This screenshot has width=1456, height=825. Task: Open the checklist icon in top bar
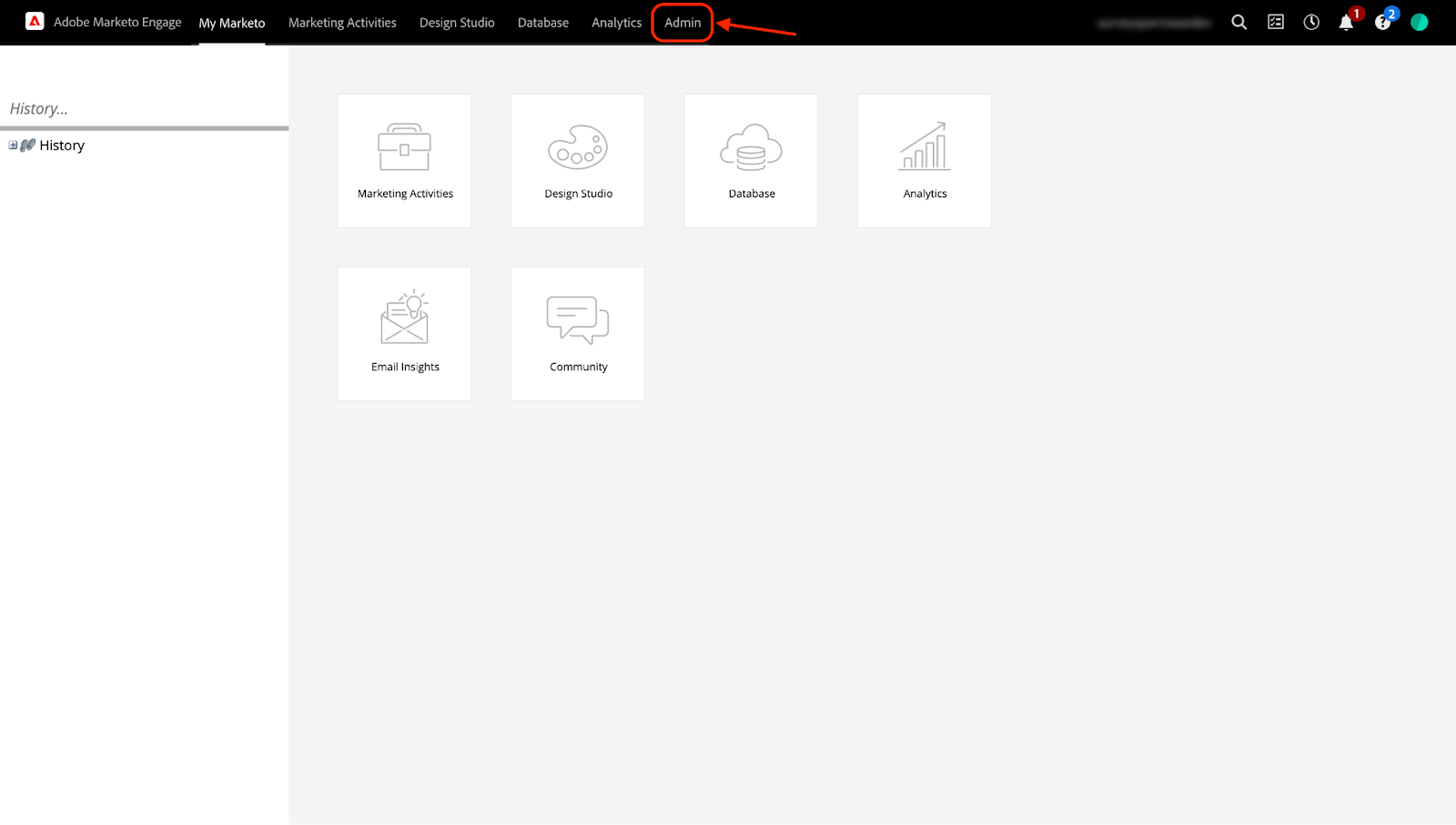click(1275, 22)
